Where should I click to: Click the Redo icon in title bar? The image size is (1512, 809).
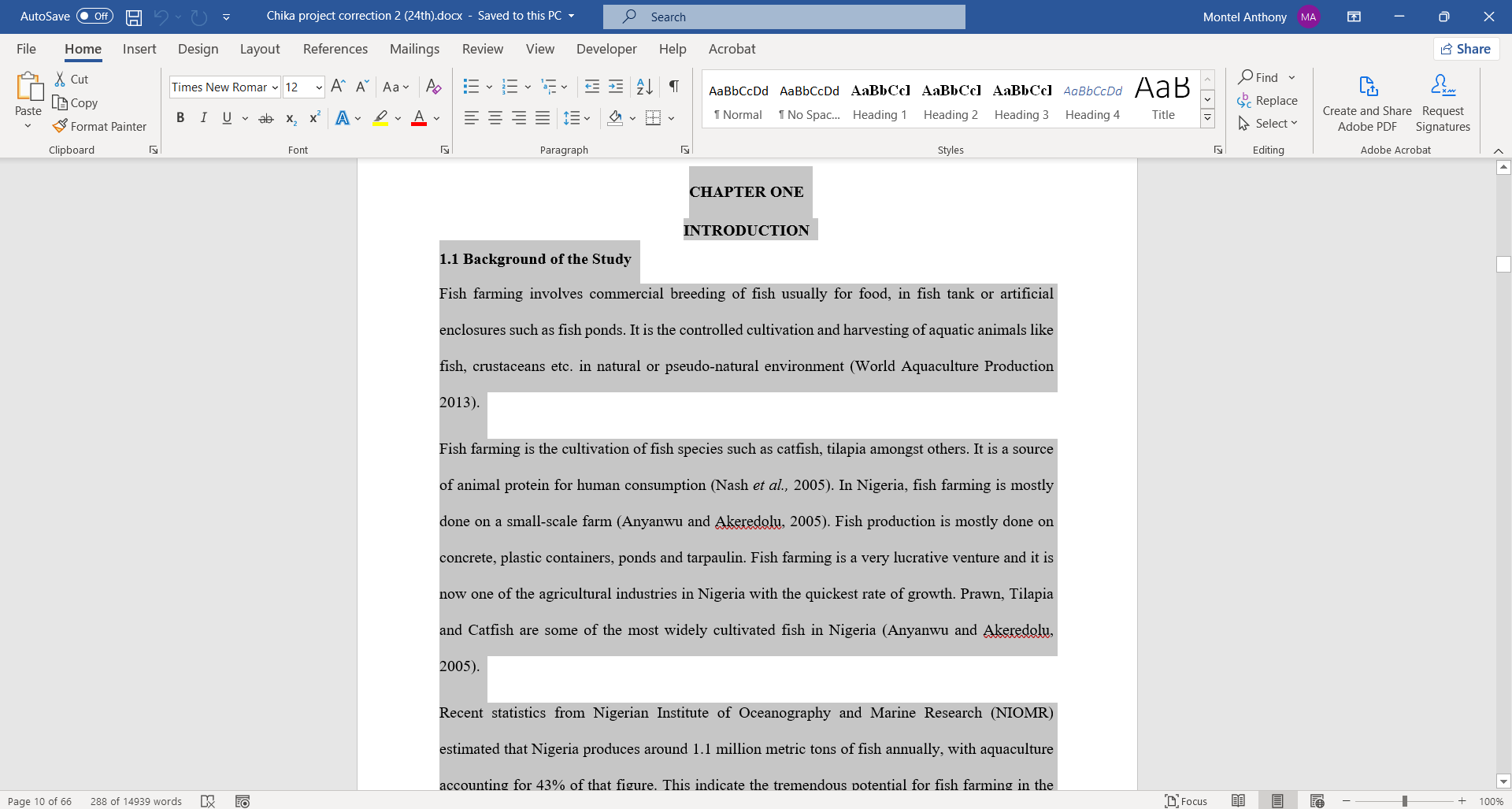coord(199,17)
